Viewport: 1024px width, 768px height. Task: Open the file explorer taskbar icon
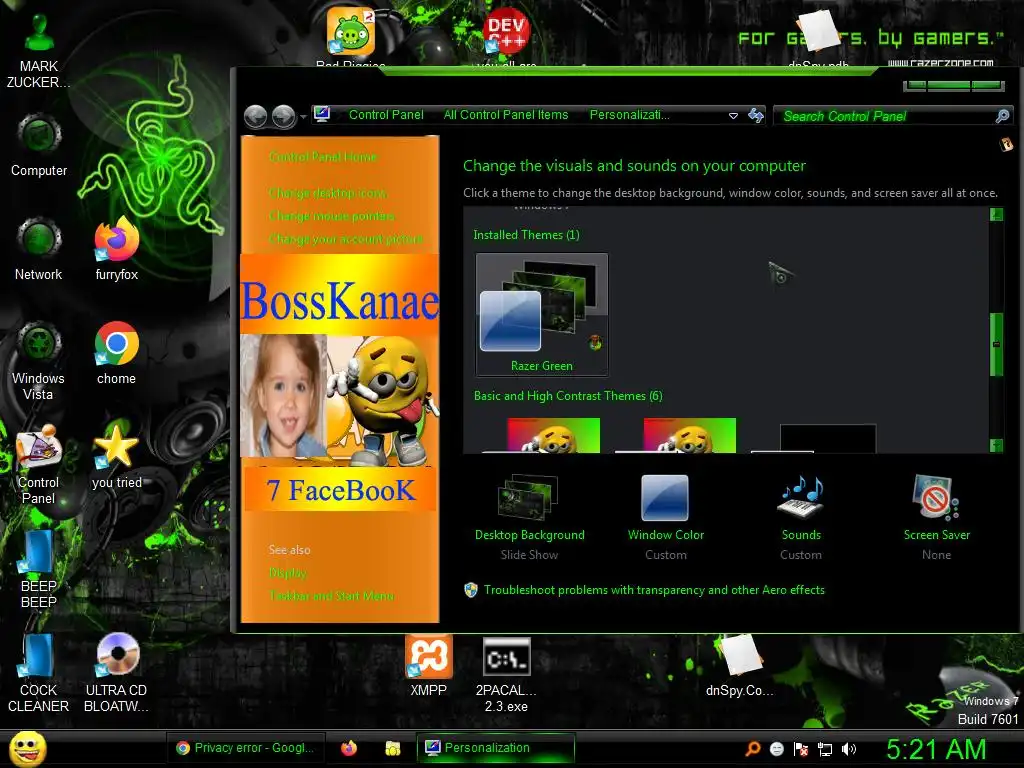(x=392, y=748)
